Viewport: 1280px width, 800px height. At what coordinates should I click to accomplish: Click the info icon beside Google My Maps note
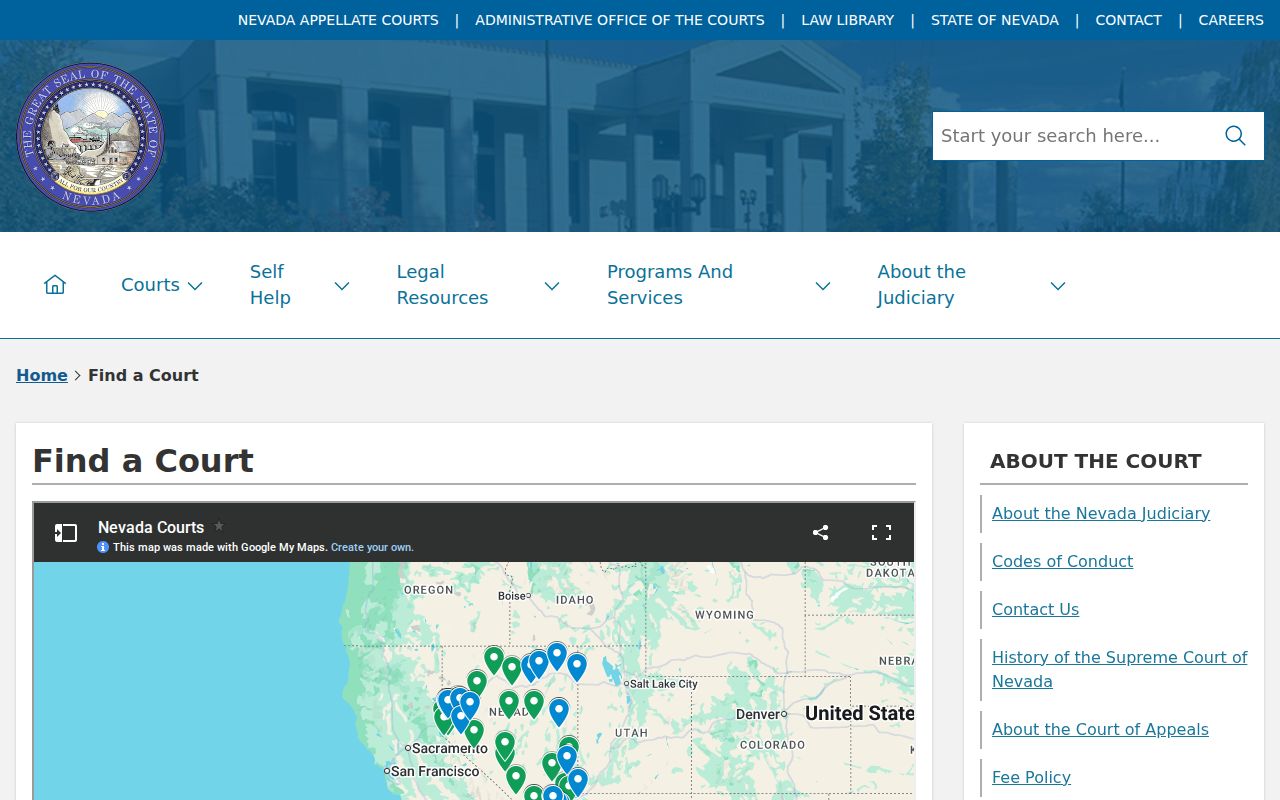[103, 547]
